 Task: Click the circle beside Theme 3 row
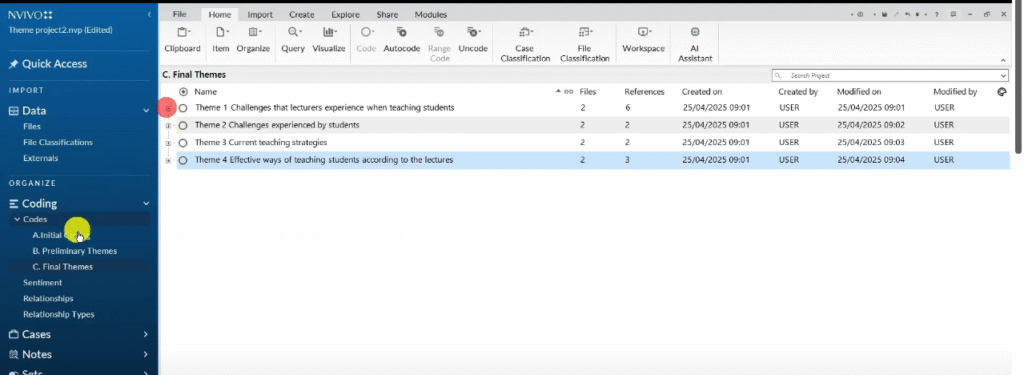[183, 142]
